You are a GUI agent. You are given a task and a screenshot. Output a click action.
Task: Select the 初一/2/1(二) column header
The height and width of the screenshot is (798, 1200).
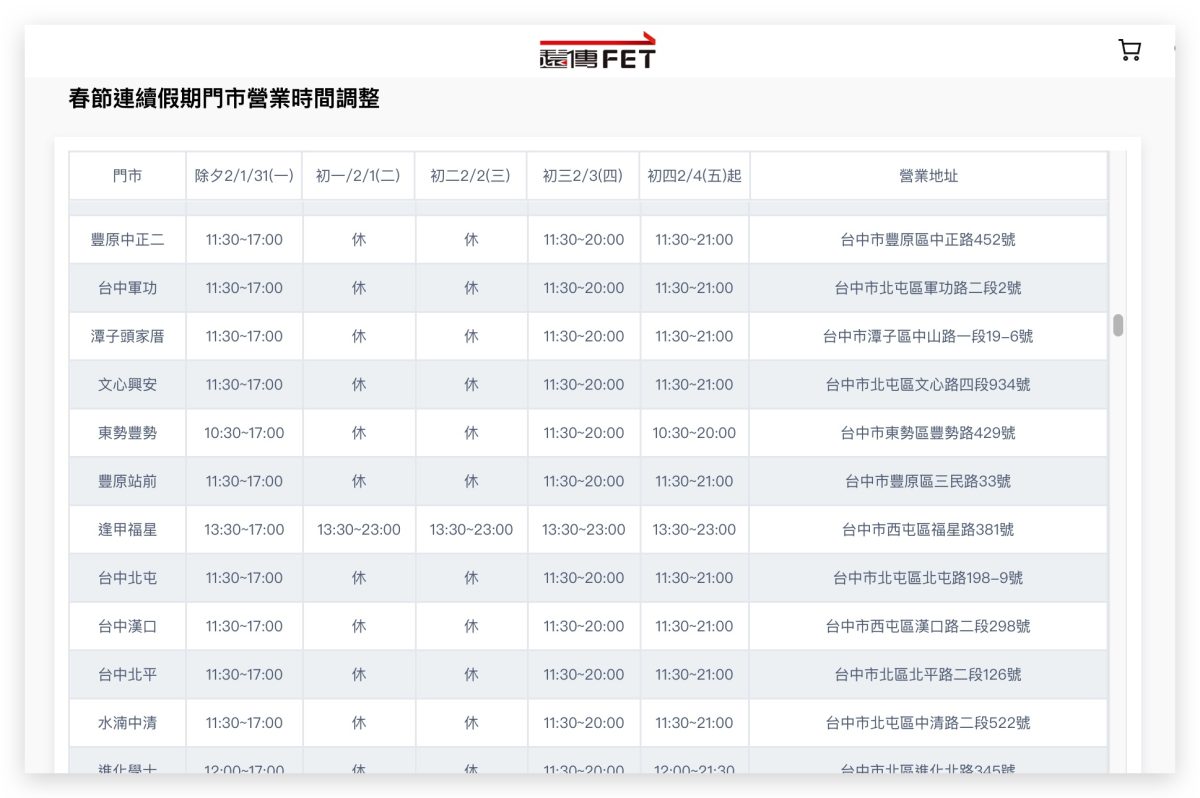point(358,176)
